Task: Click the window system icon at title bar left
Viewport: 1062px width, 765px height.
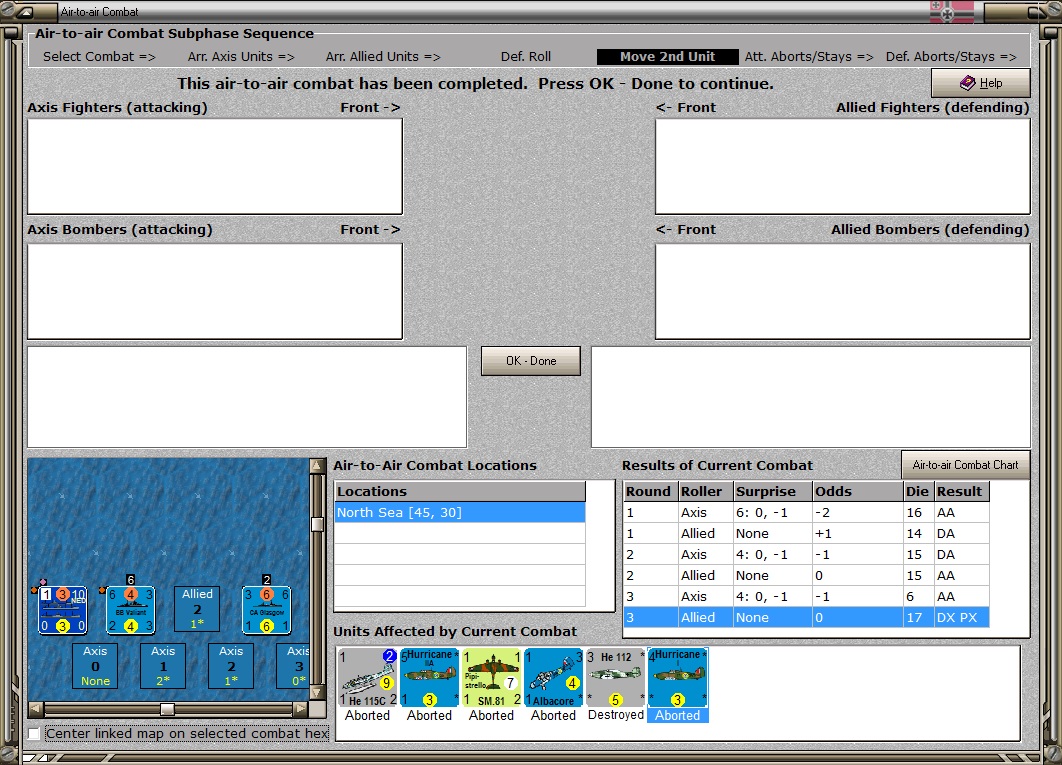Action: click(26, 12)
